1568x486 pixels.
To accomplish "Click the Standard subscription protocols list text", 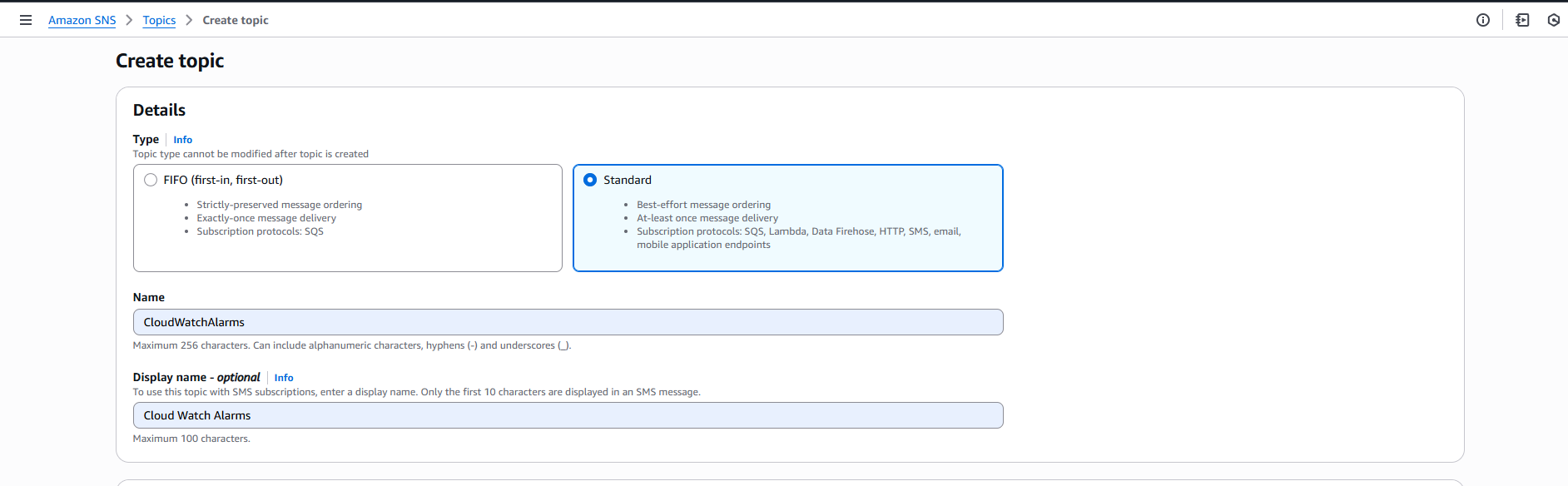I will [x=797, y=232].
